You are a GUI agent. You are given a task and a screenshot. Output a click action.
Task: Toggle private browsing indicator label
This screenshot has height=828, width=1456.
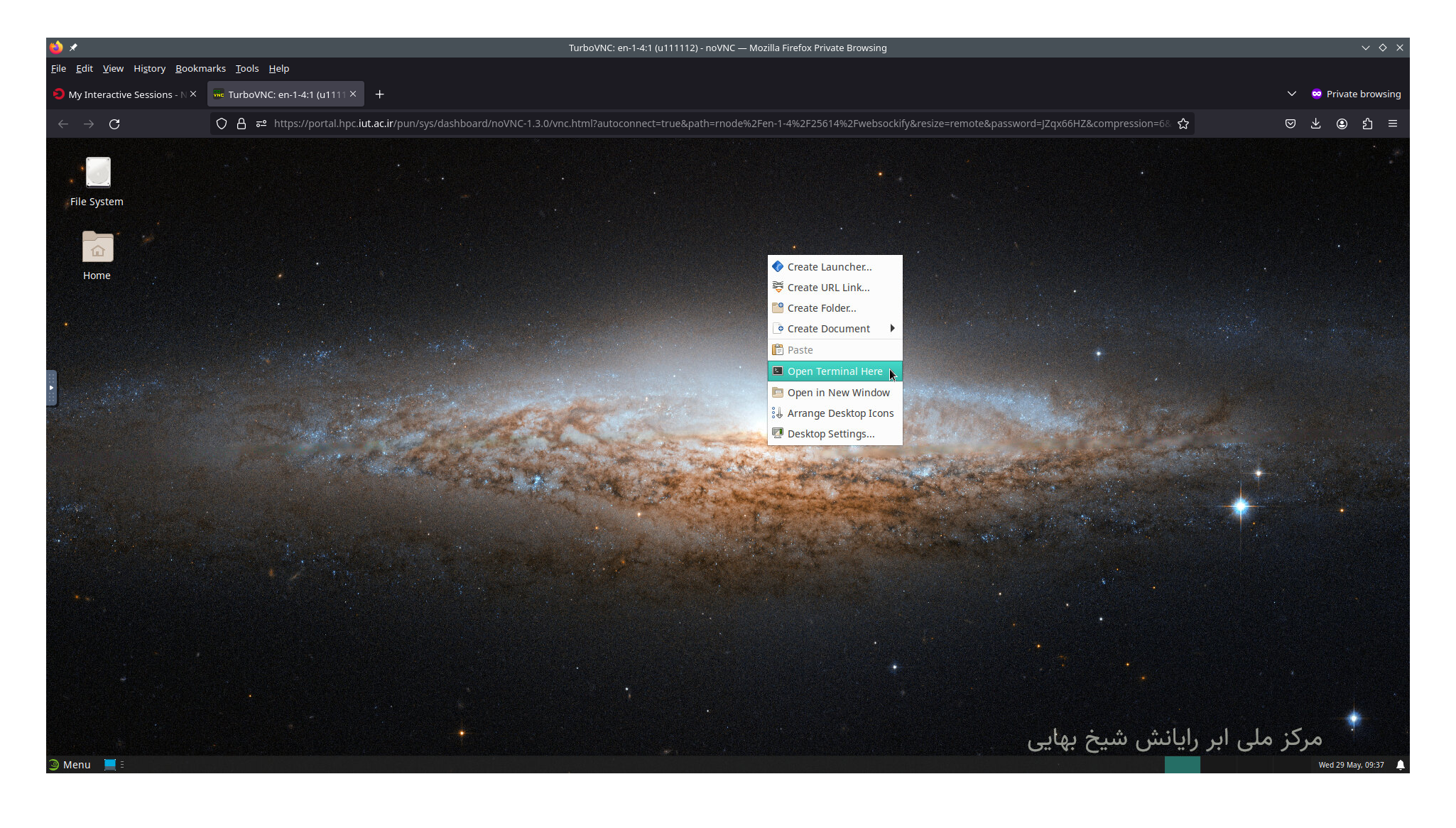(x=1362, y=94)
